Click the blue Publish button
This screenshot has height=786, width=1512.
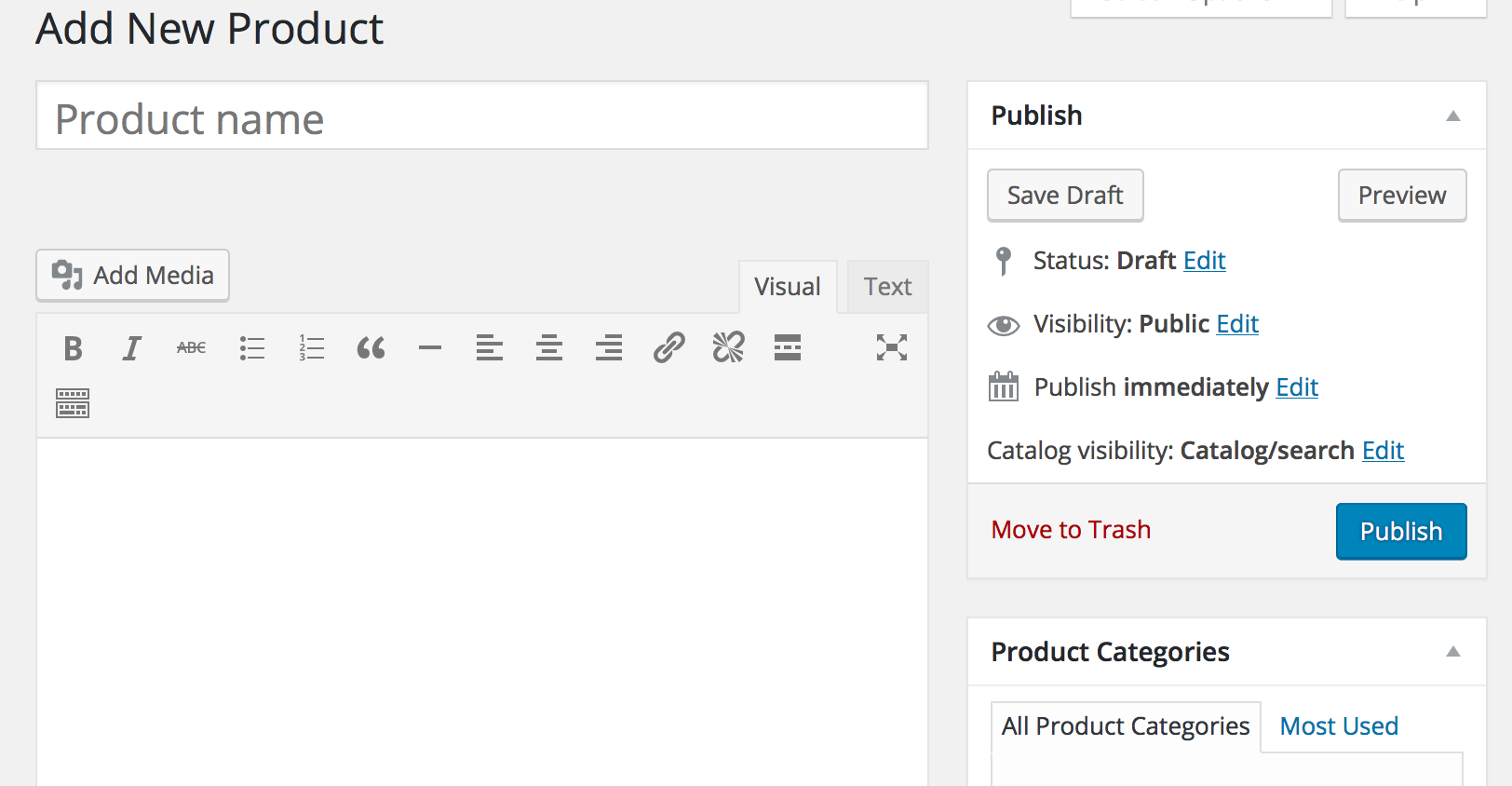[x=1400, y=531]
